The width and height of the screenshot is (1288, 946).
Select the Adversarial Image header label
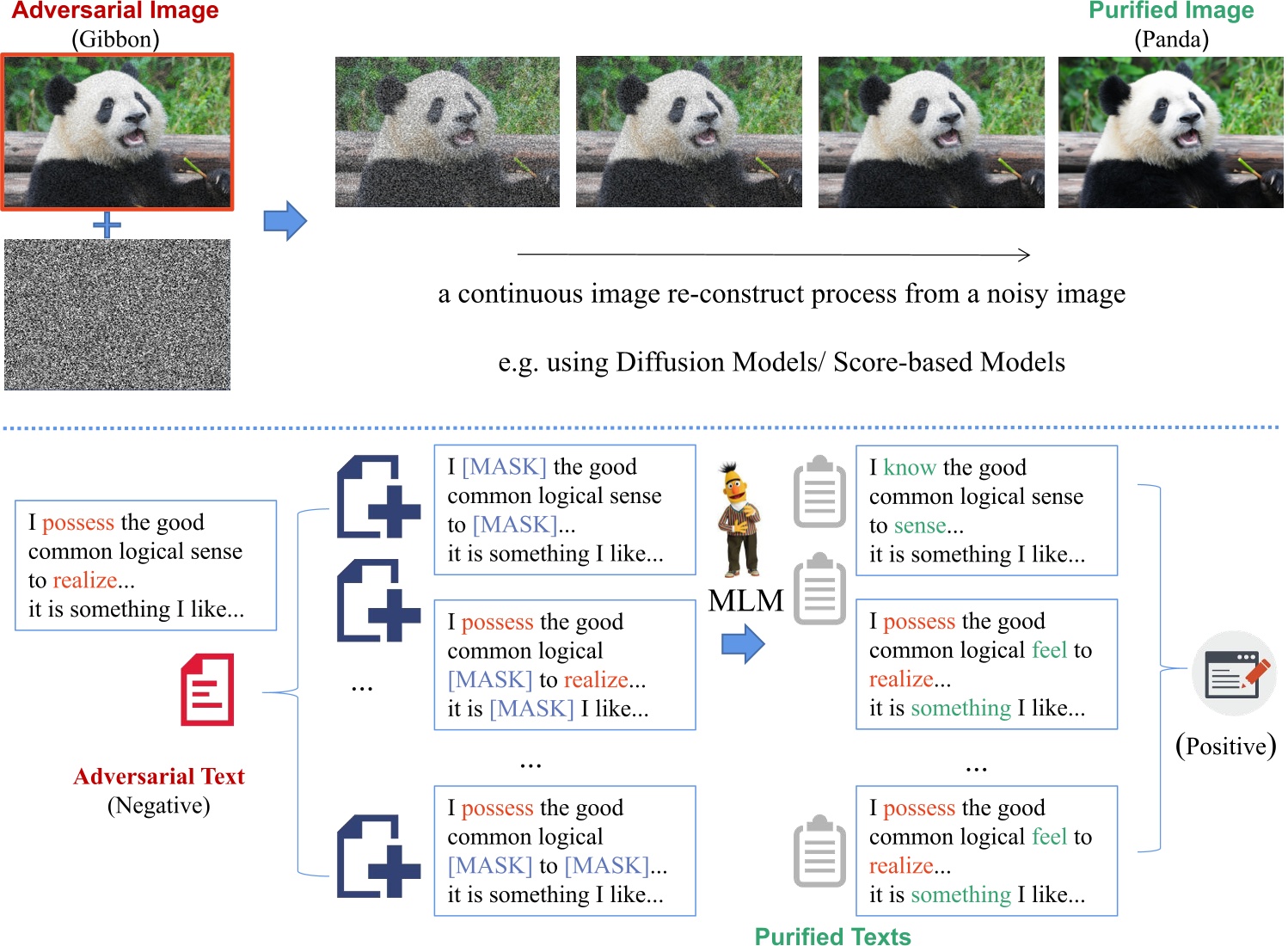pos(116,13)
